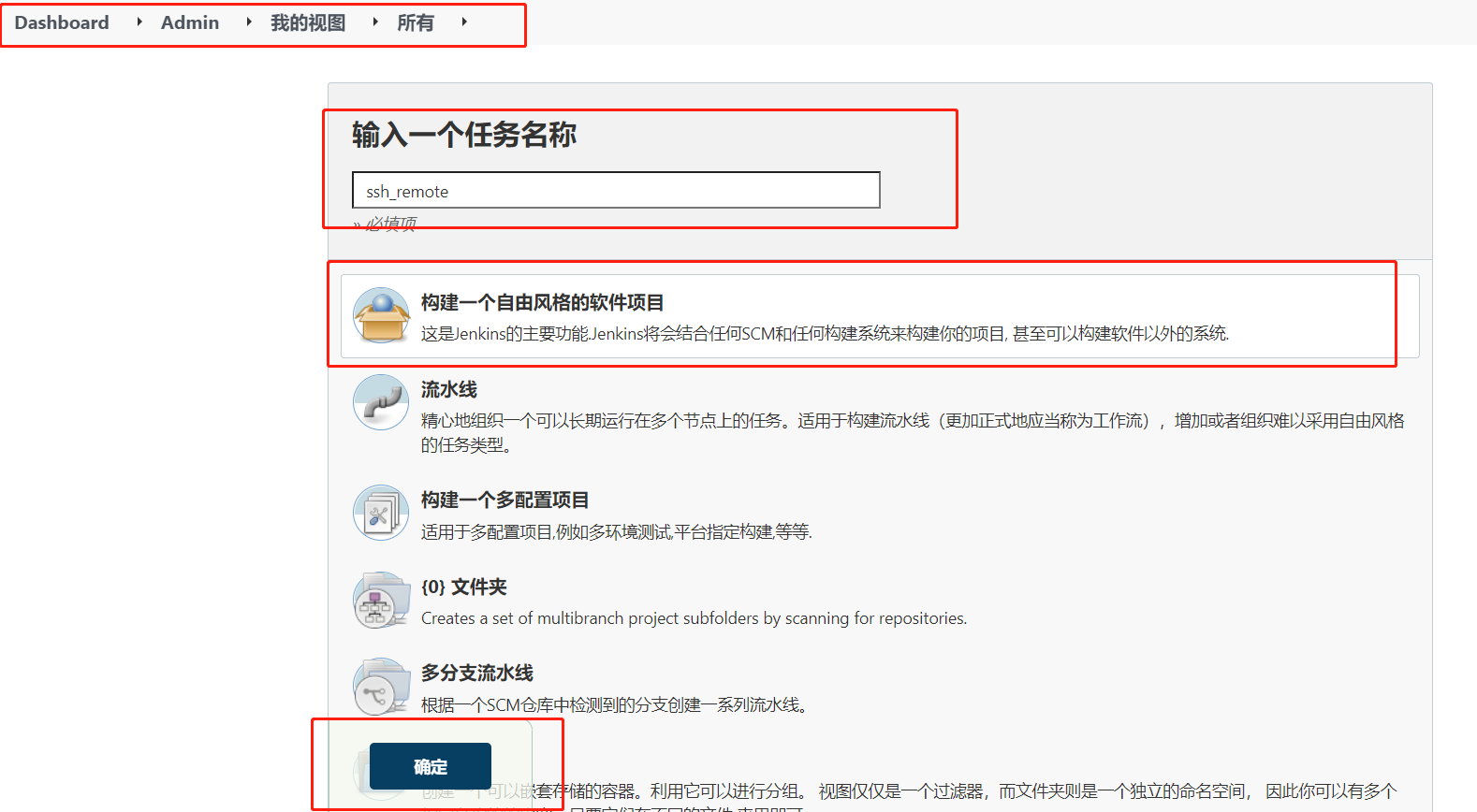Screen dimensions: 1477x812
Task: Select the freestyle project box icon
Action: coord(381,315)
